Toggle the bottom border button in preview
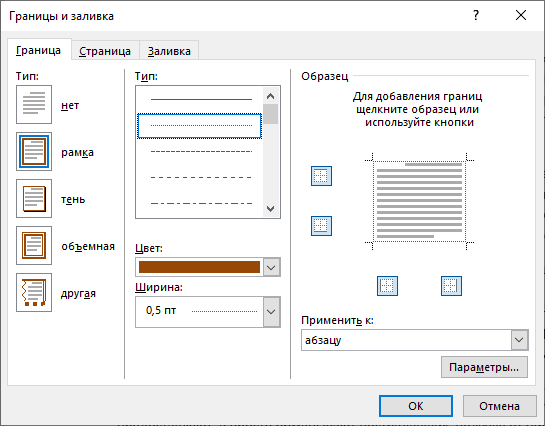 (x=321, y=226)
